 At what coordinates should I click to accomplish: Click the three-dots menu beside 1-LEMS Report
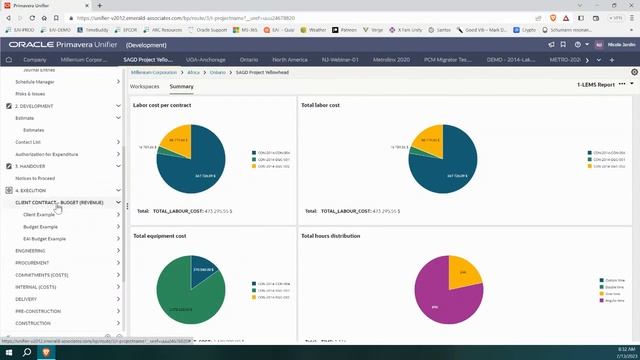click(x=622, y=84)
